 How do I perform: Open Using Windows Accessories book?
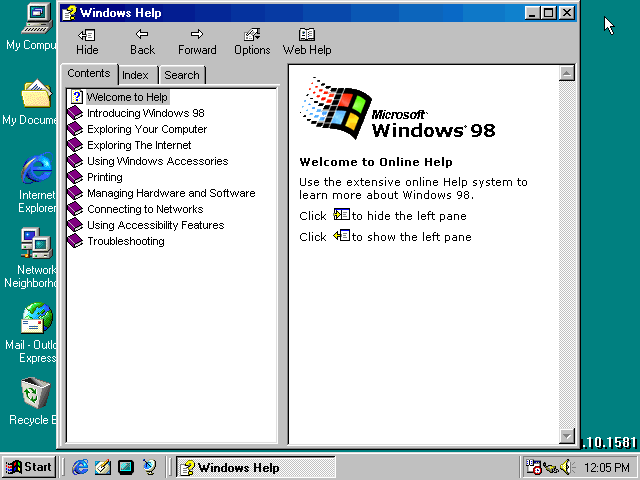(x=158, y=161)
